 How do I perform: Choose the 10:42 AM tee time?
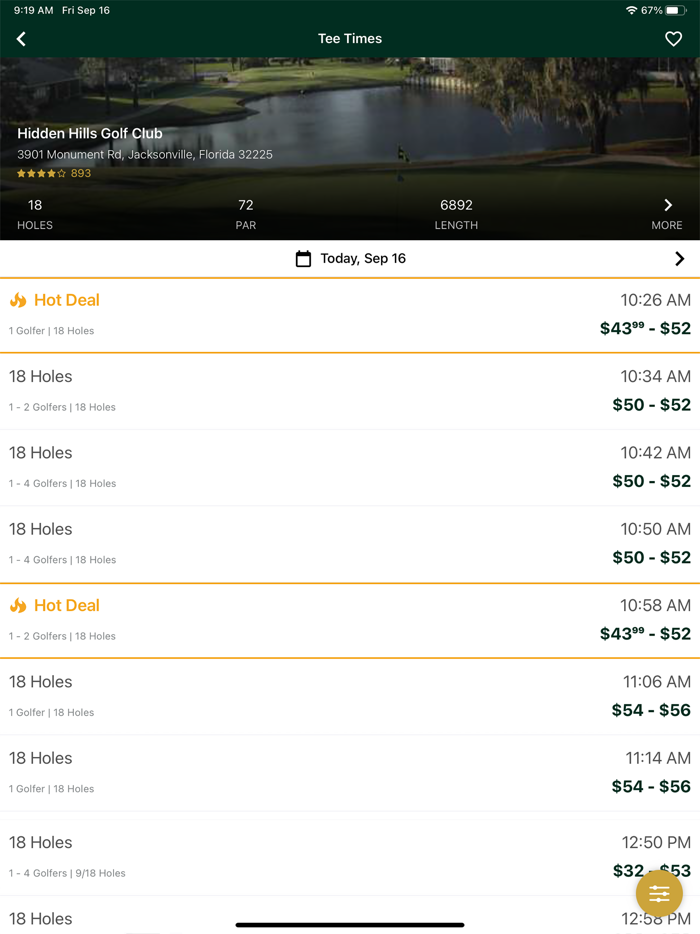coord(350,467)
